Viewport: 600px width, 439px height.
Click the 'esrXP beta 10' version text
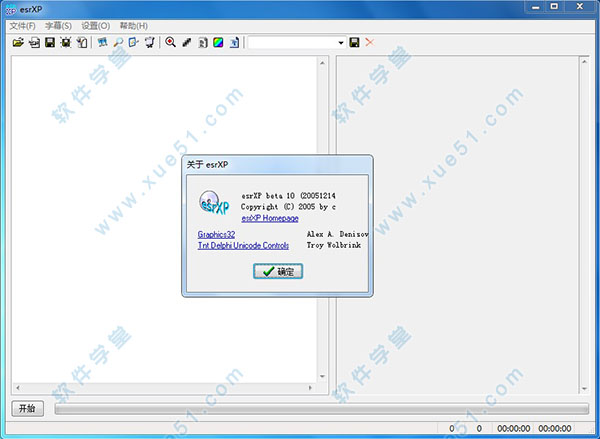click(268, 196)
